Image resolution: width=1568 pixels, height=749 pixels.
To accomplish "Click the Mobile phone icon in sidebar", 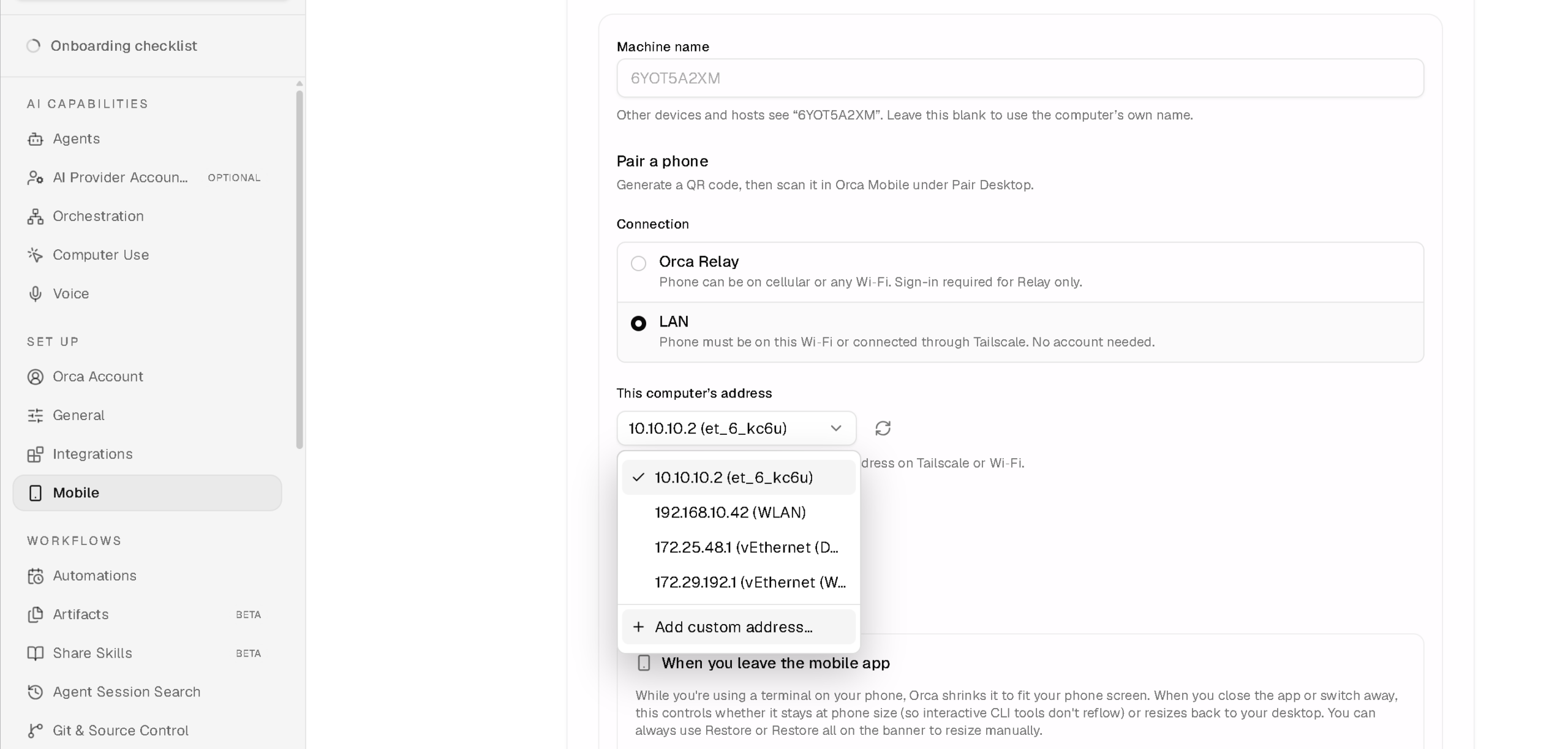I will [36, 493].
